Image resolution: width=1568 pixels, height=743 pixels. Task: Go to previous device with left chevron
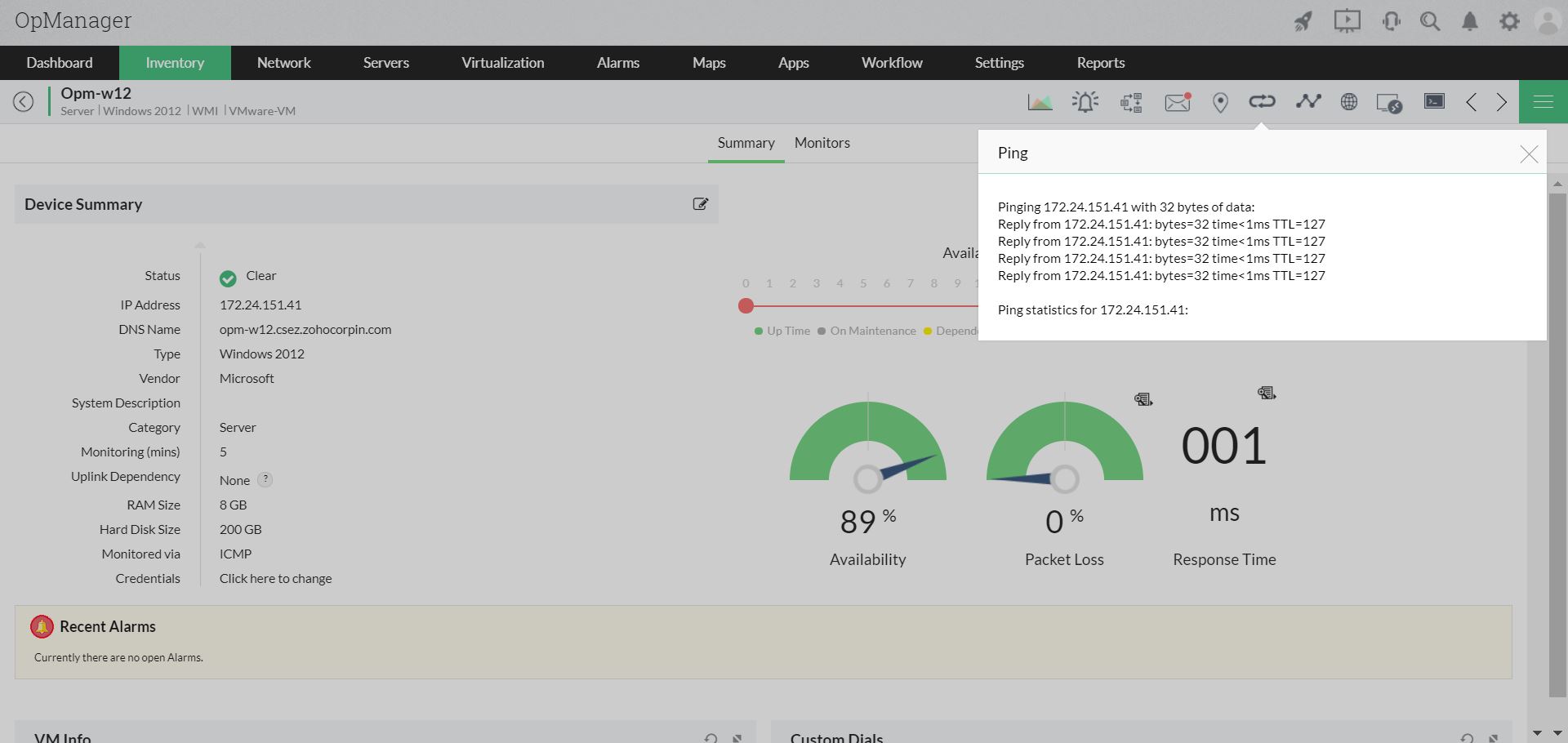1472,102
